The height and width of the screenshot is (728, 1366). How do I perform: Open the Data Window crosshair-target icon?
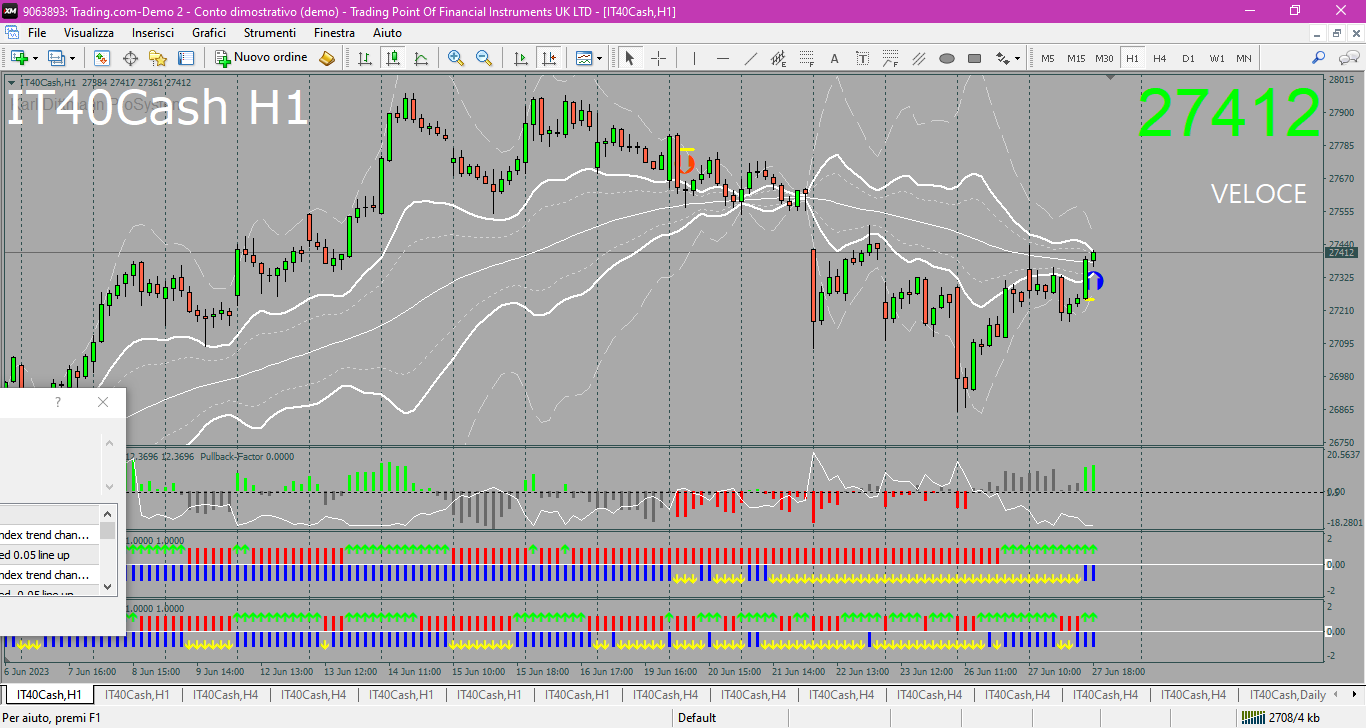pyautogui.click(x=130, y=58)
